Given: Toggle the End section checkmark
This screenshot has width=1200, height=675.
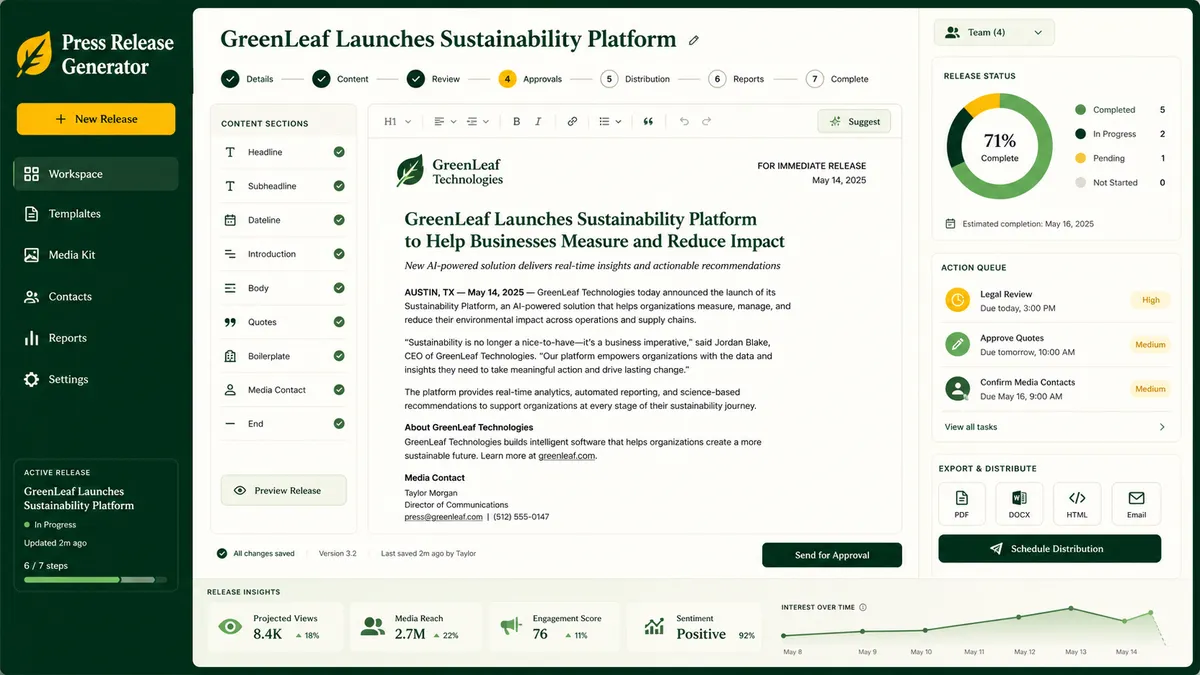Looking at the screenshot, I should pos(339,424).
